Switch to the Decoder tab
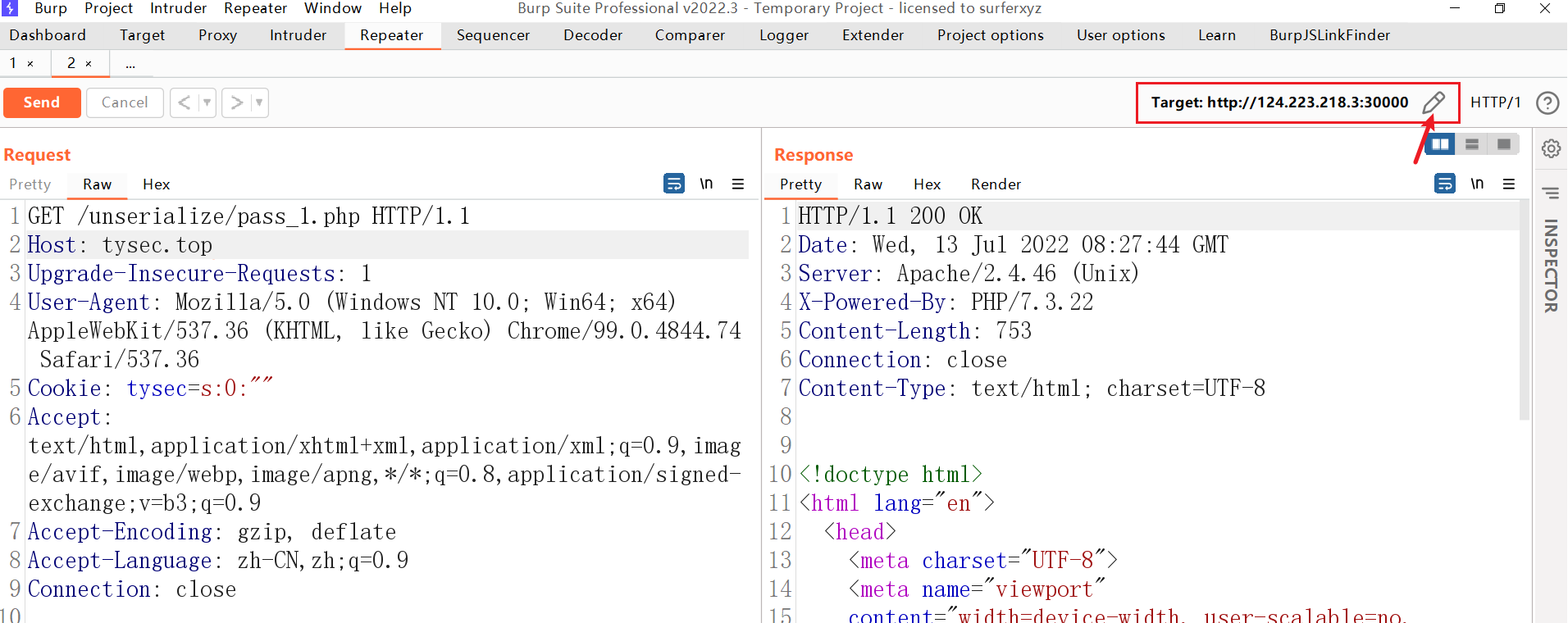1568x623 pixels. (593, 35)
